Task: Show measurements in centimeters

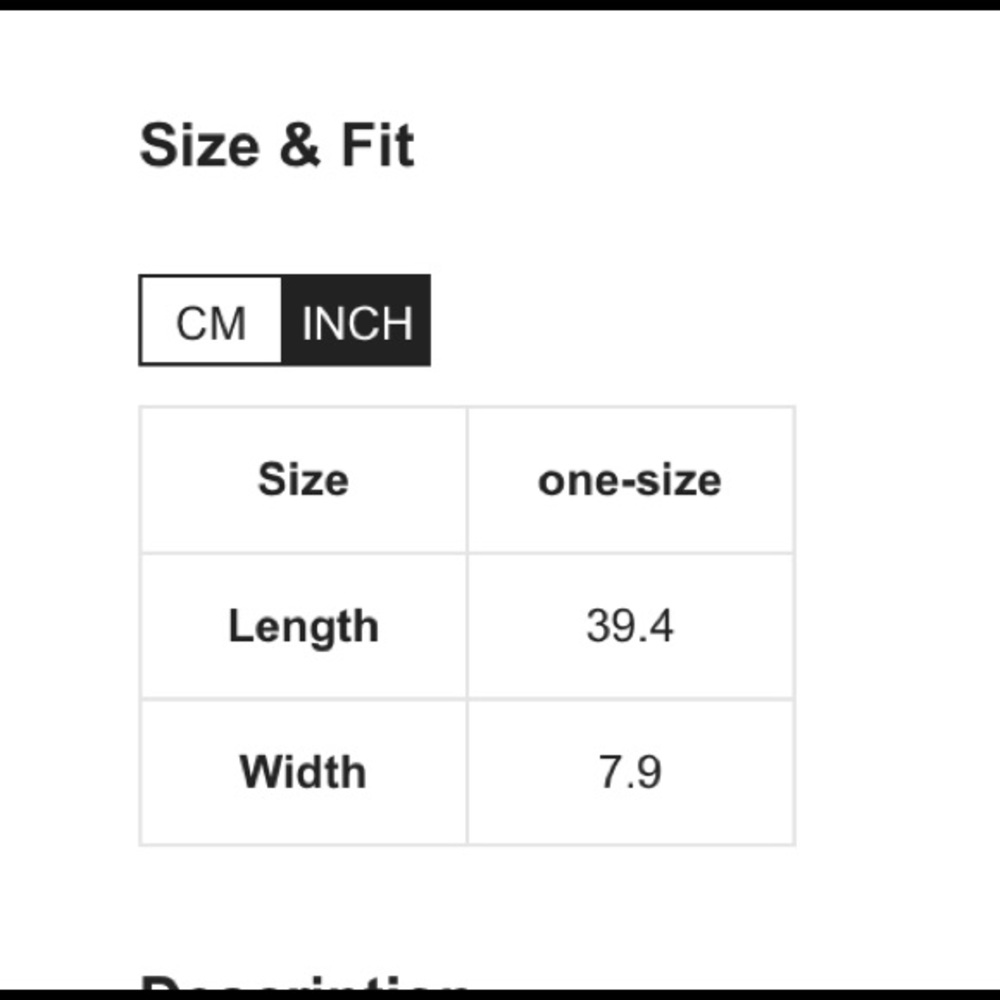Action: tap(211, 322)
